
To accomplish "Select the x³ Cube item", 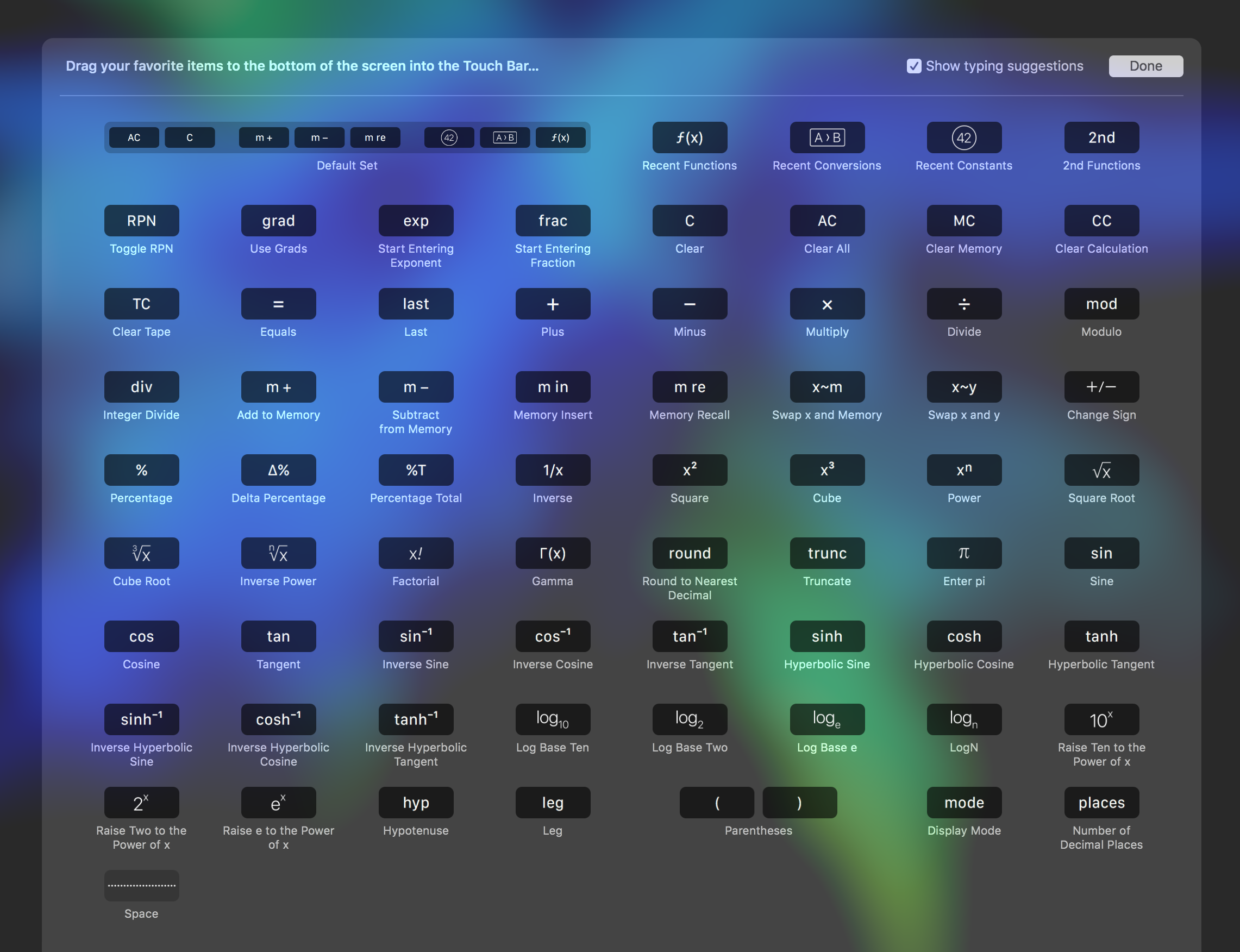I will coord(827,470).
